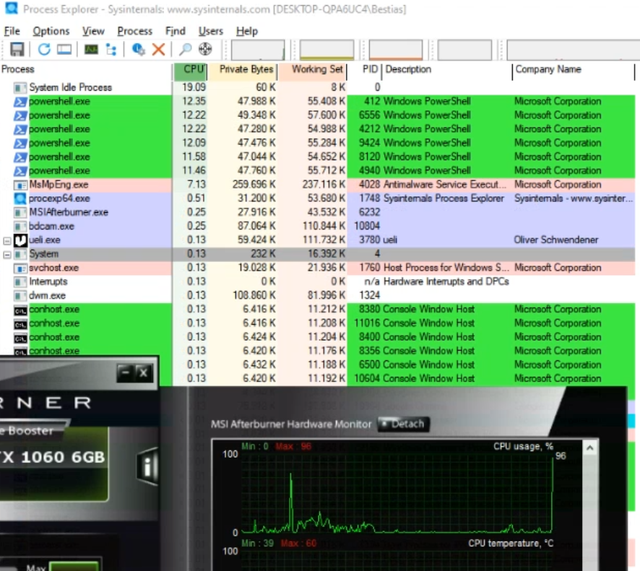Click the MsMpEng.exe process icon

click(x=20, y=185)
